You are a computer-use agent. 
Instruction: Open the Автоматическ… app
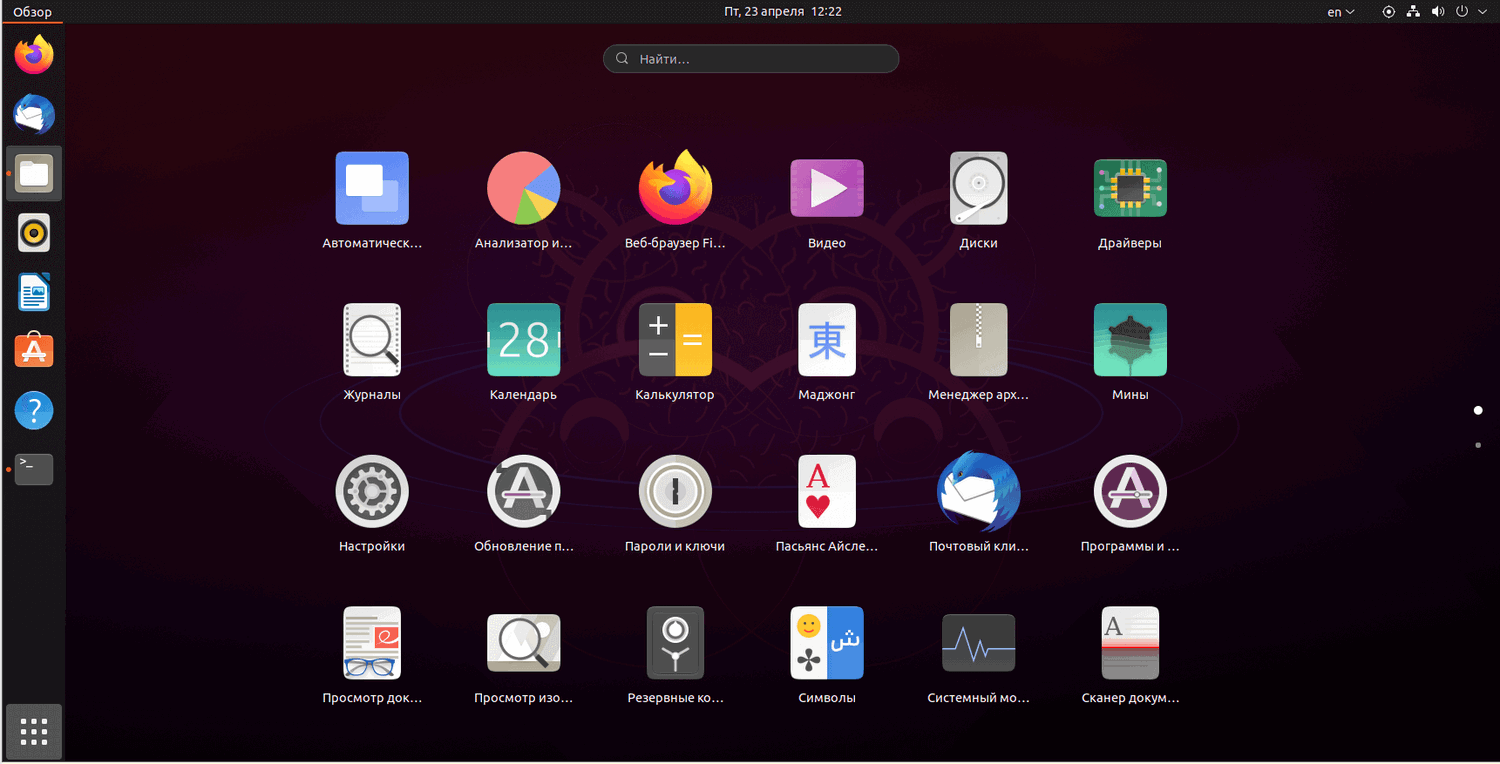pyautogui.click(x=372, y=188)
